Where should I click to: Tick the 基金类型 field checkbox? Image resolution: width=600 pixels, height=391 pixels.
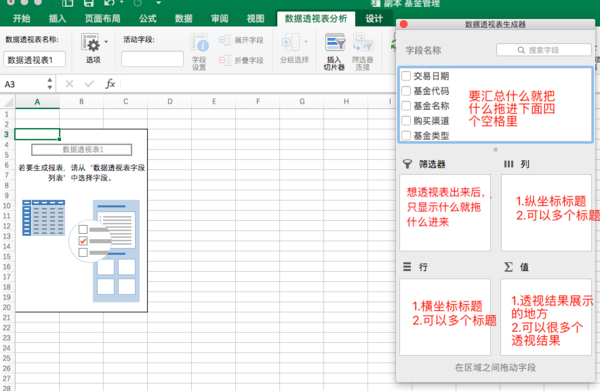(x=406, y=135)
